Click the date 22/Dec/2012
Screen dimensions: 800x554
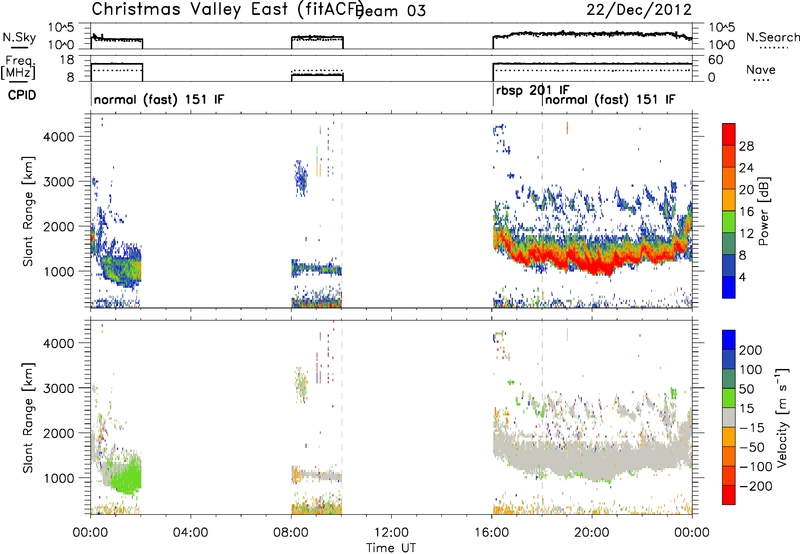[639, 10]
